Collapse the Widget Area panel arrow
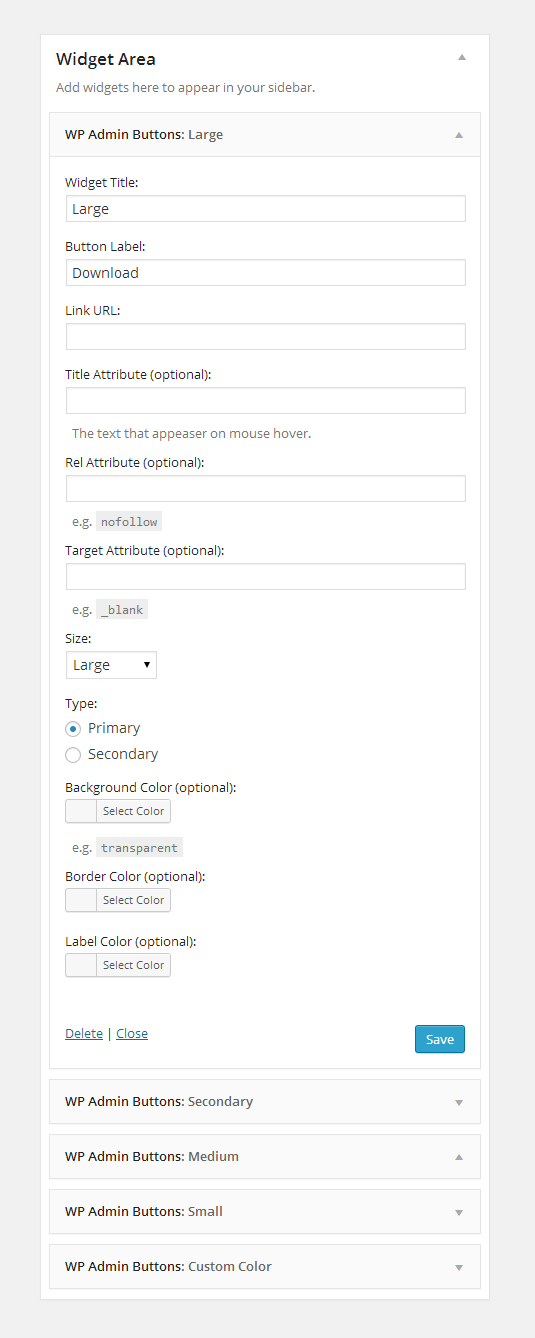535x1338 pixels. [462, 58]
